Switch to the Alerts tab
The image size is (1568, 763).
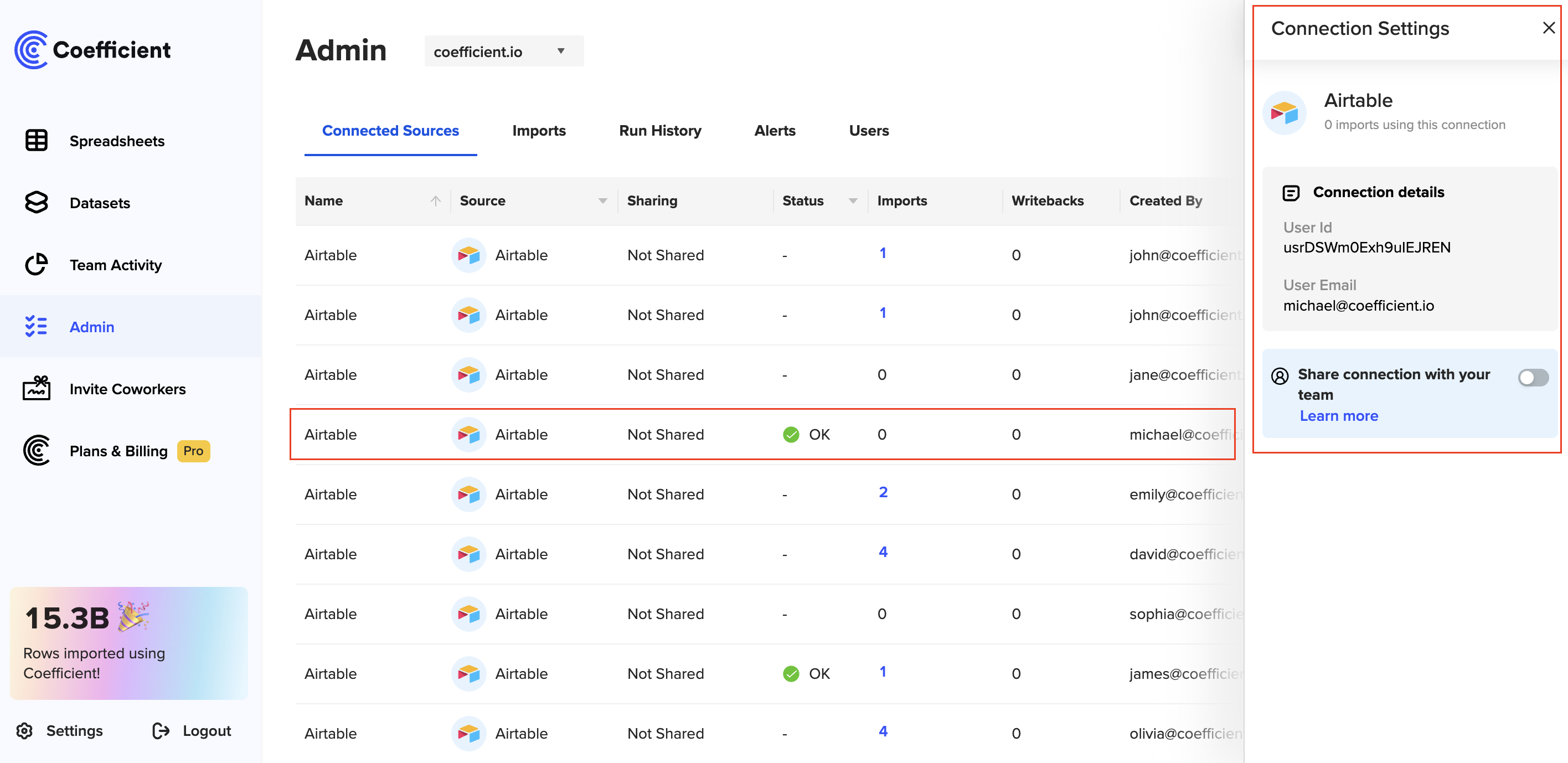(774, 130)
